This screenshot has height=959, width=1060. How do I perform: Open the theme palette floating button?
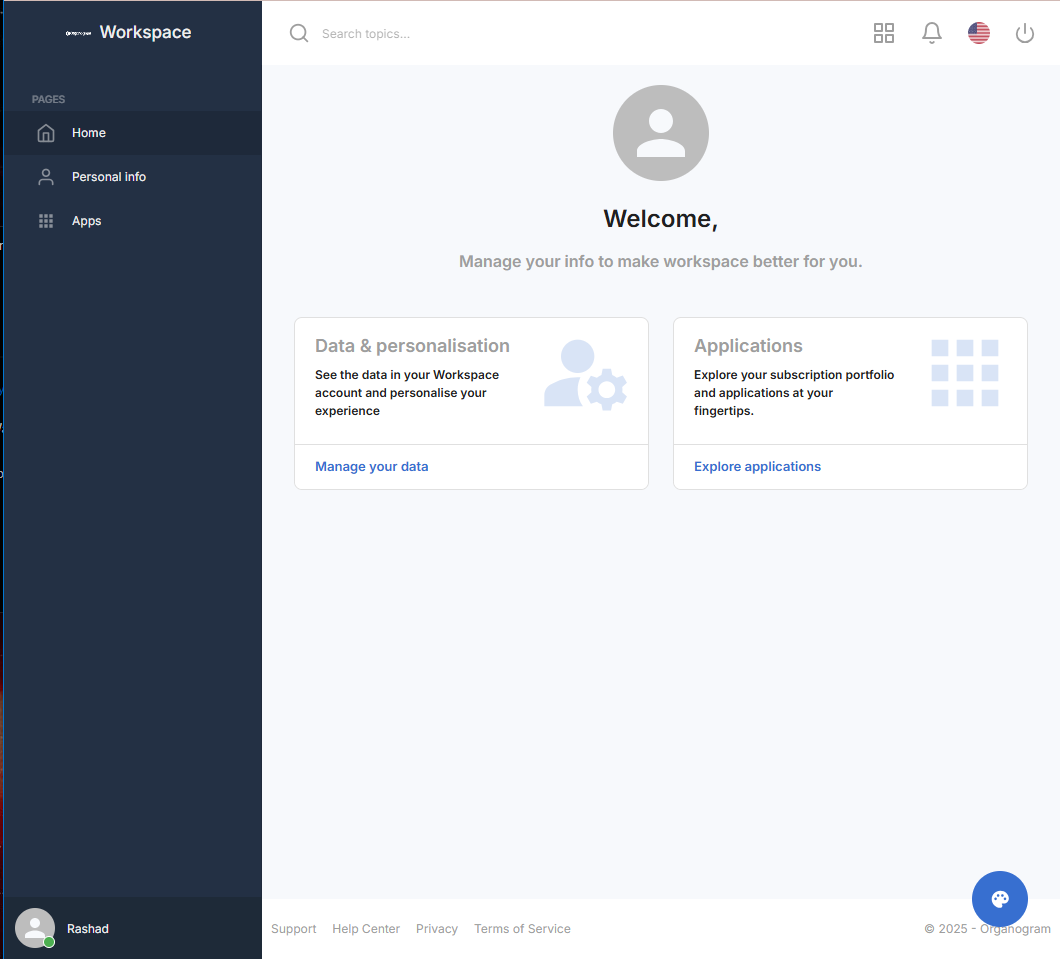pos(999,899)
